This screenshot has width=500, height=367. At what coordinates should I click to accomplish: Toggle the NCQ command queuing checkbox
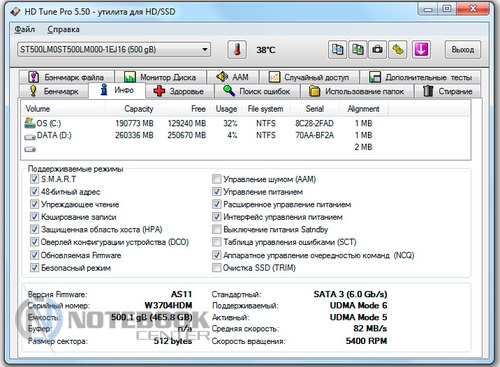216,255
